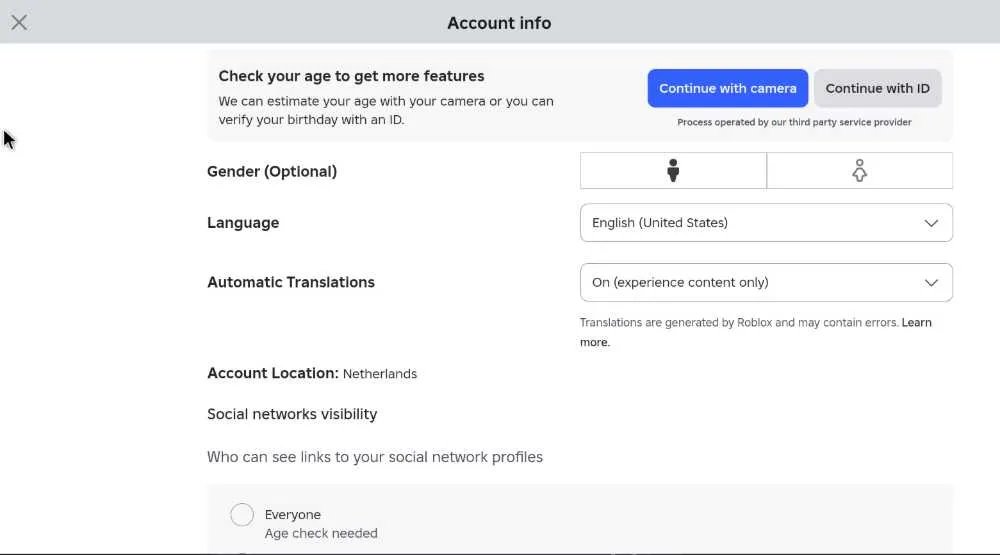1000x555 pixels.
Task: Select the female gender icon
Action: coord(860,170)
